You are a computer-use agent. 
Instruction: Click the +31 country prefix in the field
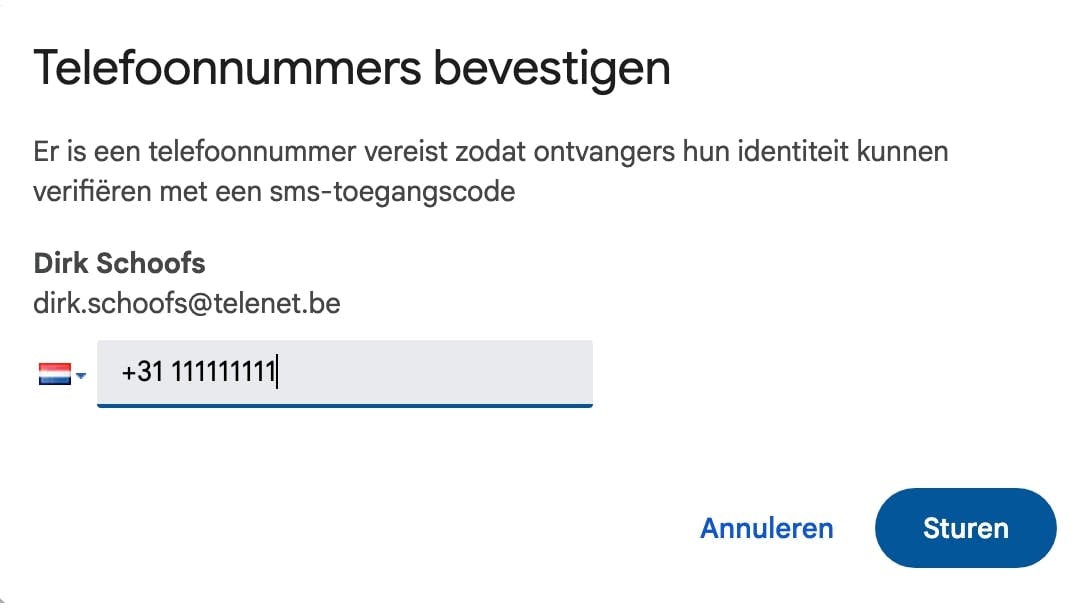142,373
